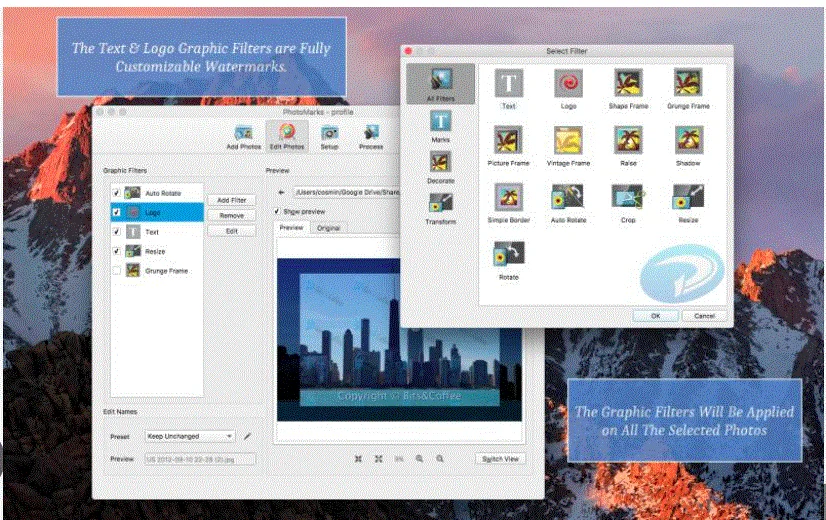
Task: Go to the Process toolbar section
Action: 371,138
